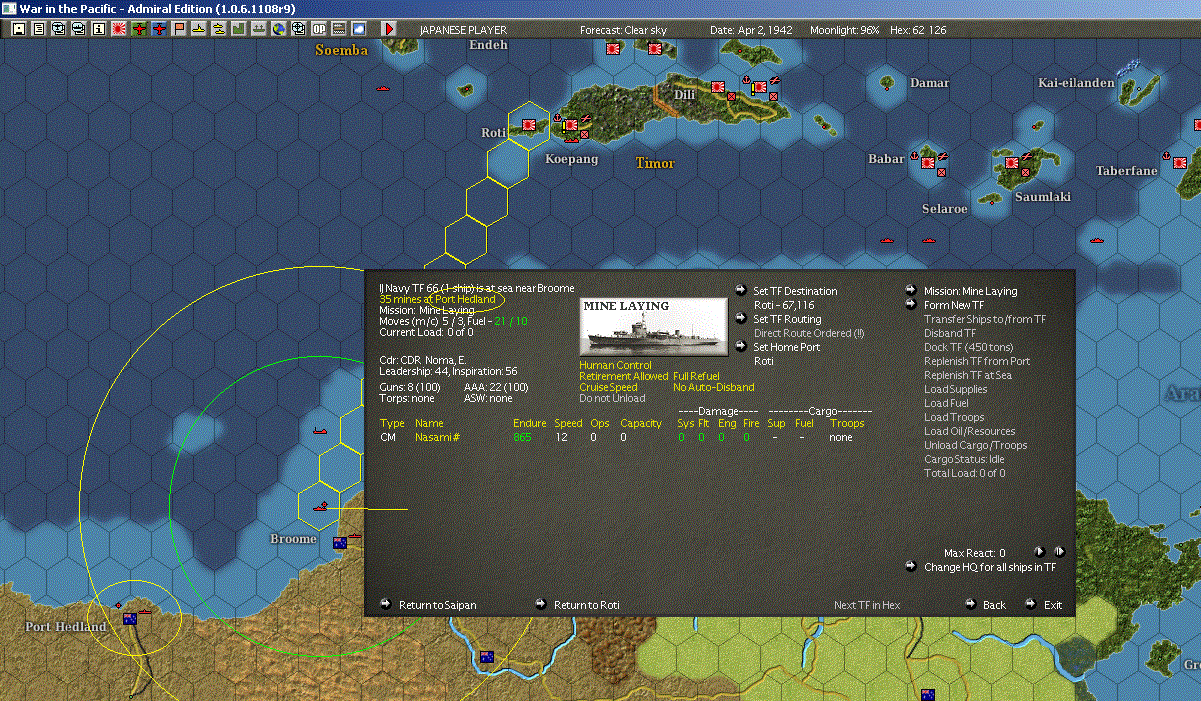Image resolution: width=1201 pixels, height=701 pixels.
Task: Open the document list icon in toolbar
Action: [x=39, y=29]
